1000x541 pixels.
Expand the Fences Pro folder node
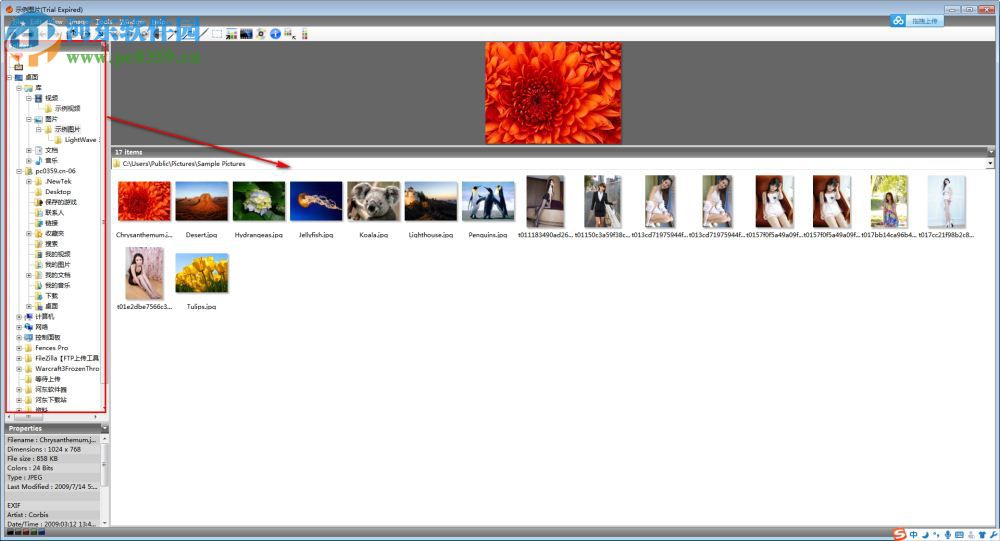[19, 348]
